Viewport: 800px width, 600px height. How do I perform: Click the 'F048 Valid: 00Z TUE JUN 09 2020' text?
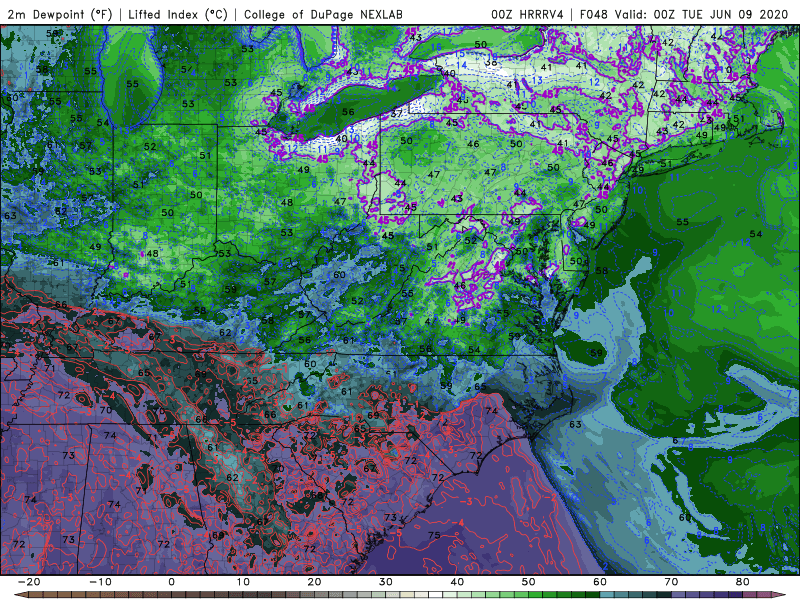click(x=684, y=14)
